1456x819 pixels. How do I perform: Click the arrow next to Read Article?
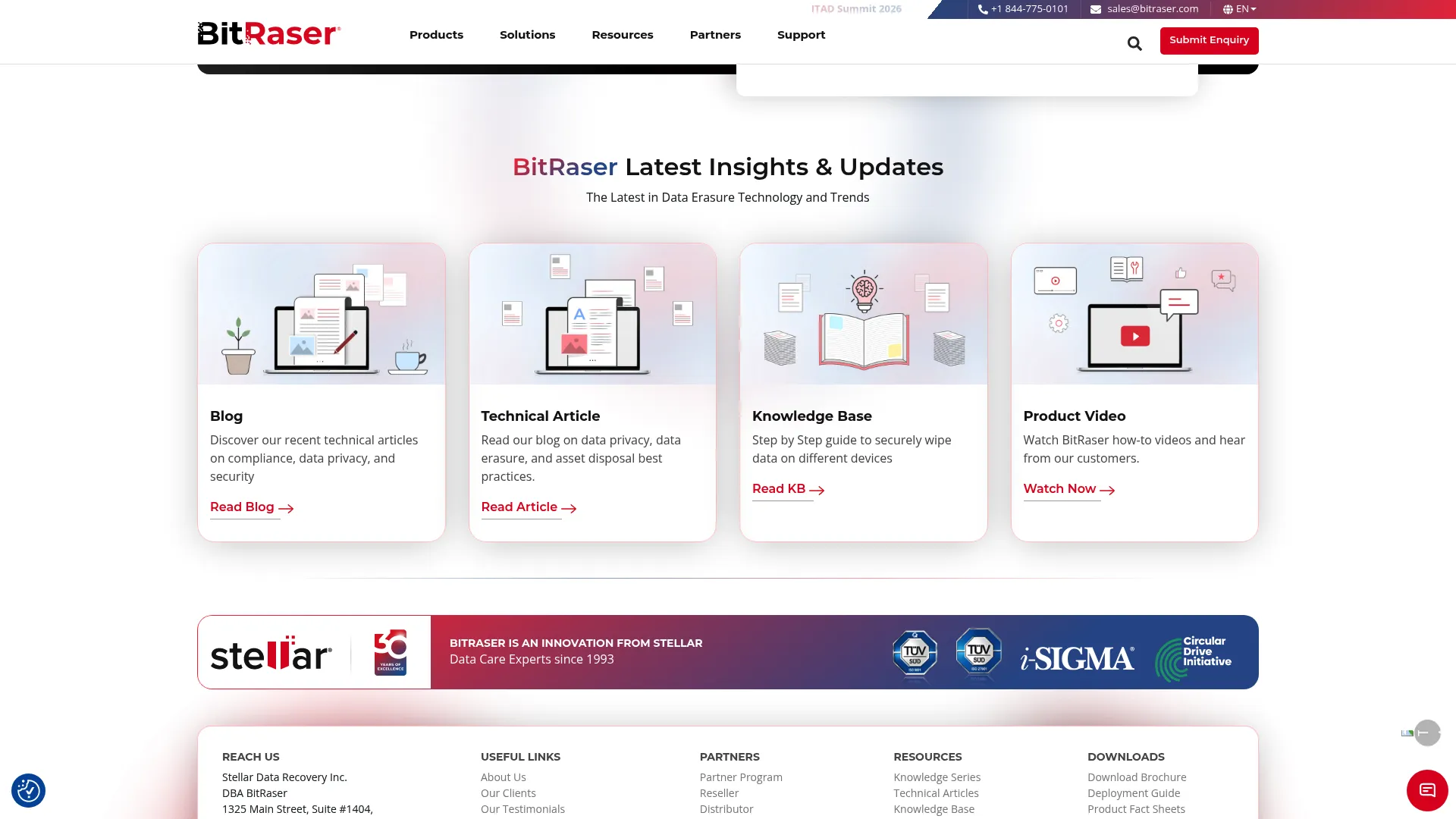coord(569,508)
